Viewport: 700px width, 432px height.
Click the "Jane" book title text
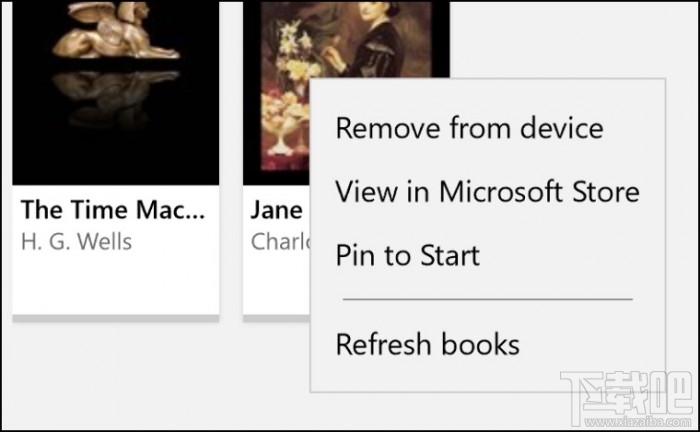point(276,210)
